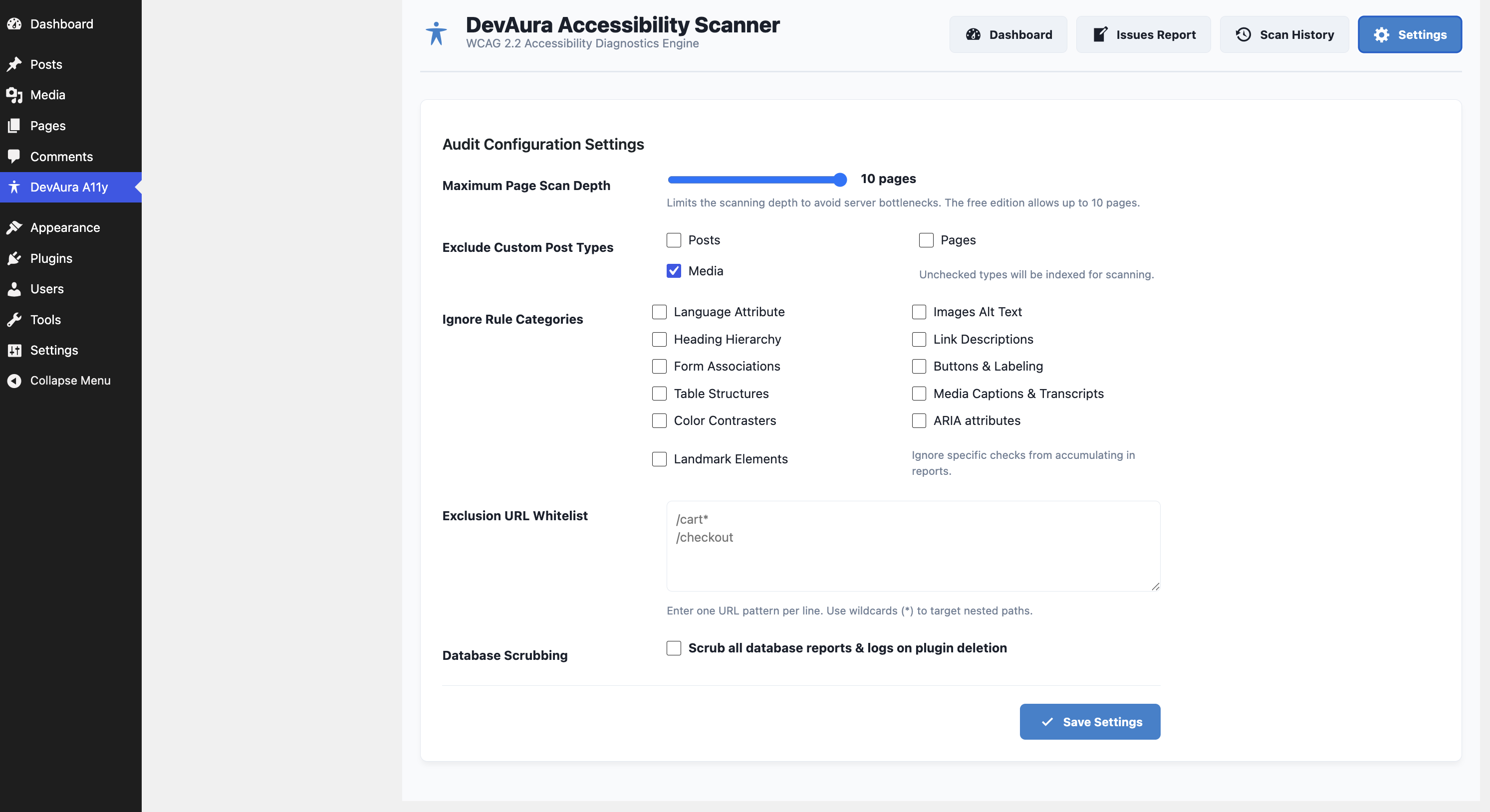The width and height of the screenshot is (1490, 812).
Task: Click Collapse Menu in the sidebar
Action: click(x=70, y=381)
